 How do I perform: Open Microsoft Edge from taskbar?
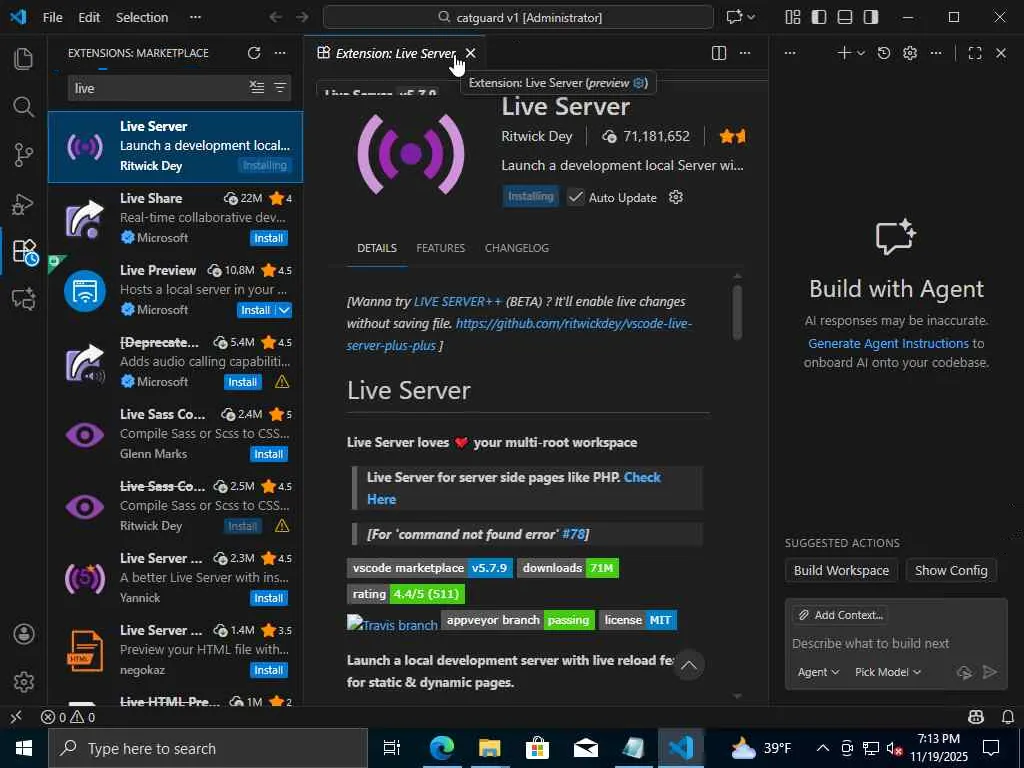(442, 748)
